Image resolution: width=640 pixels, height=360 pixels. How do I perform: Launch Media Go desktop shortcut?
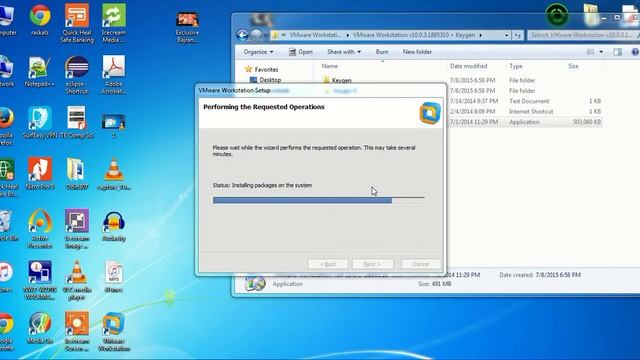pos(40,328)
